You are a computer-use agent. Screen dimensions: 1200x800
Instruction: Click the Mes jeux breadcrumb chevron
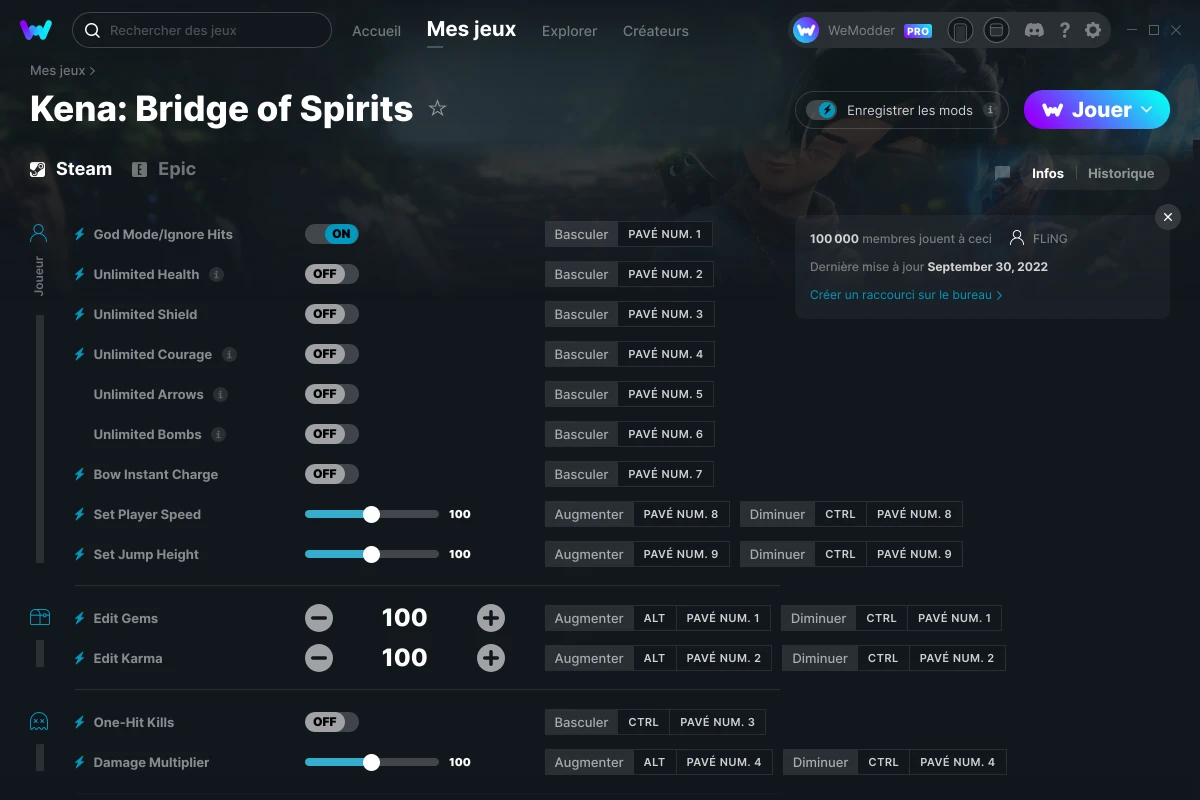pos(93,71)
